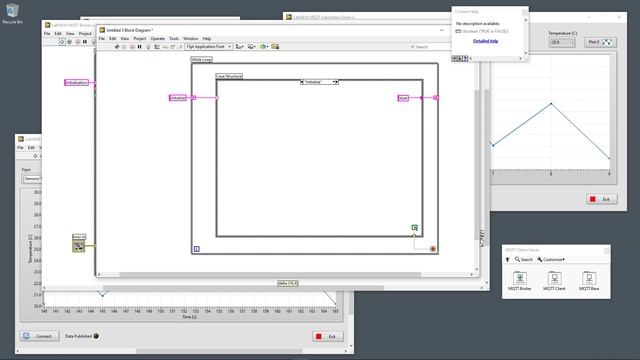Click the Exit button in Subscriber window
Viewport: 640px width, 360px height.
602,199
